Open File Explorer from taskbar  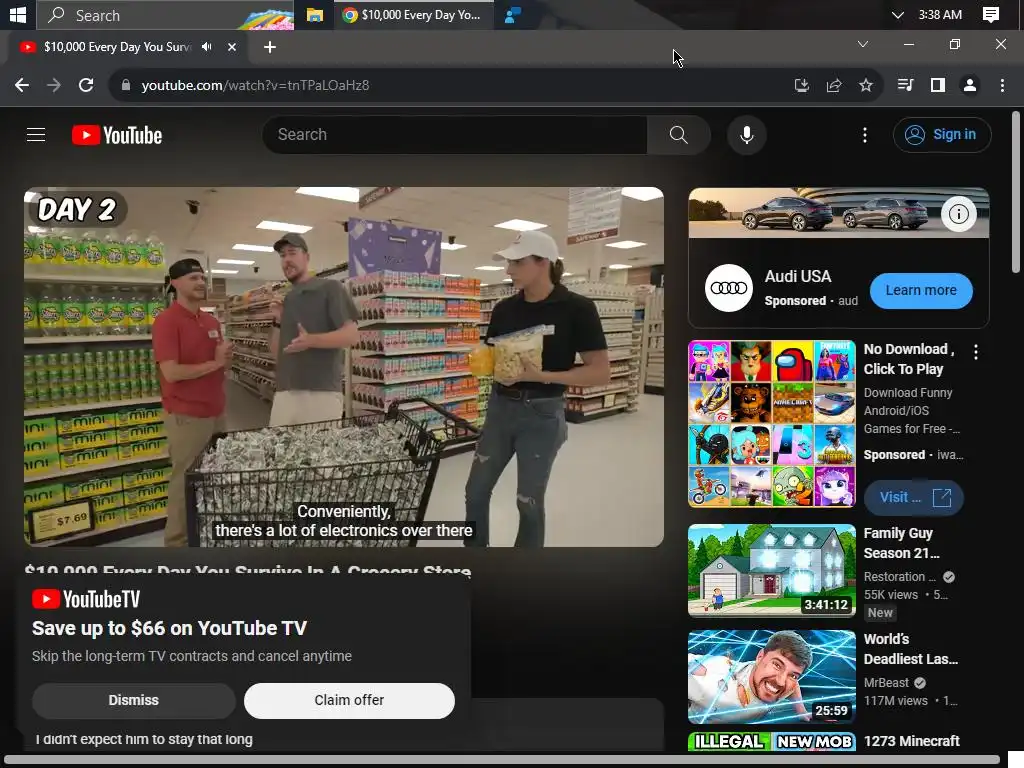coord(315,15)
